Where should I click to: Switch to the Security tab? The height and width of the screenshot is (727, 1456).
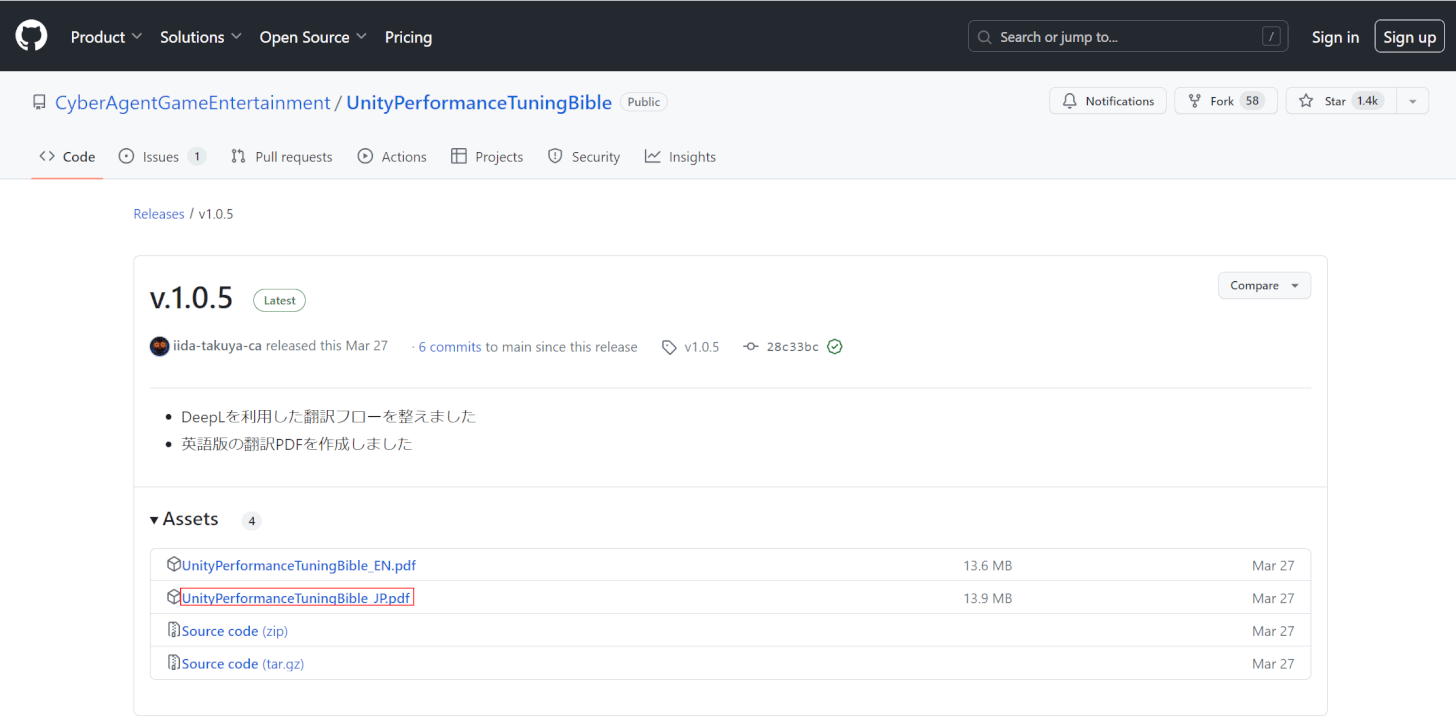click(x=584, y=157)
